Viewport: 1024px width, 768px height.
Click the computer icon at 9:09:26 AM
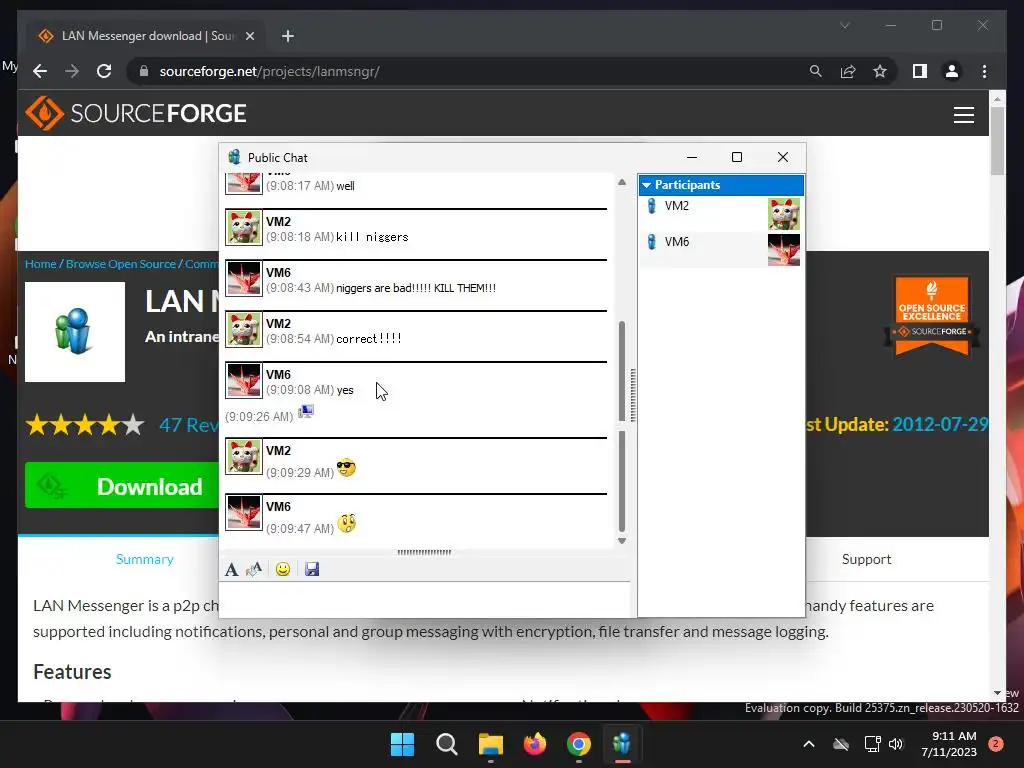coord(306,412)
